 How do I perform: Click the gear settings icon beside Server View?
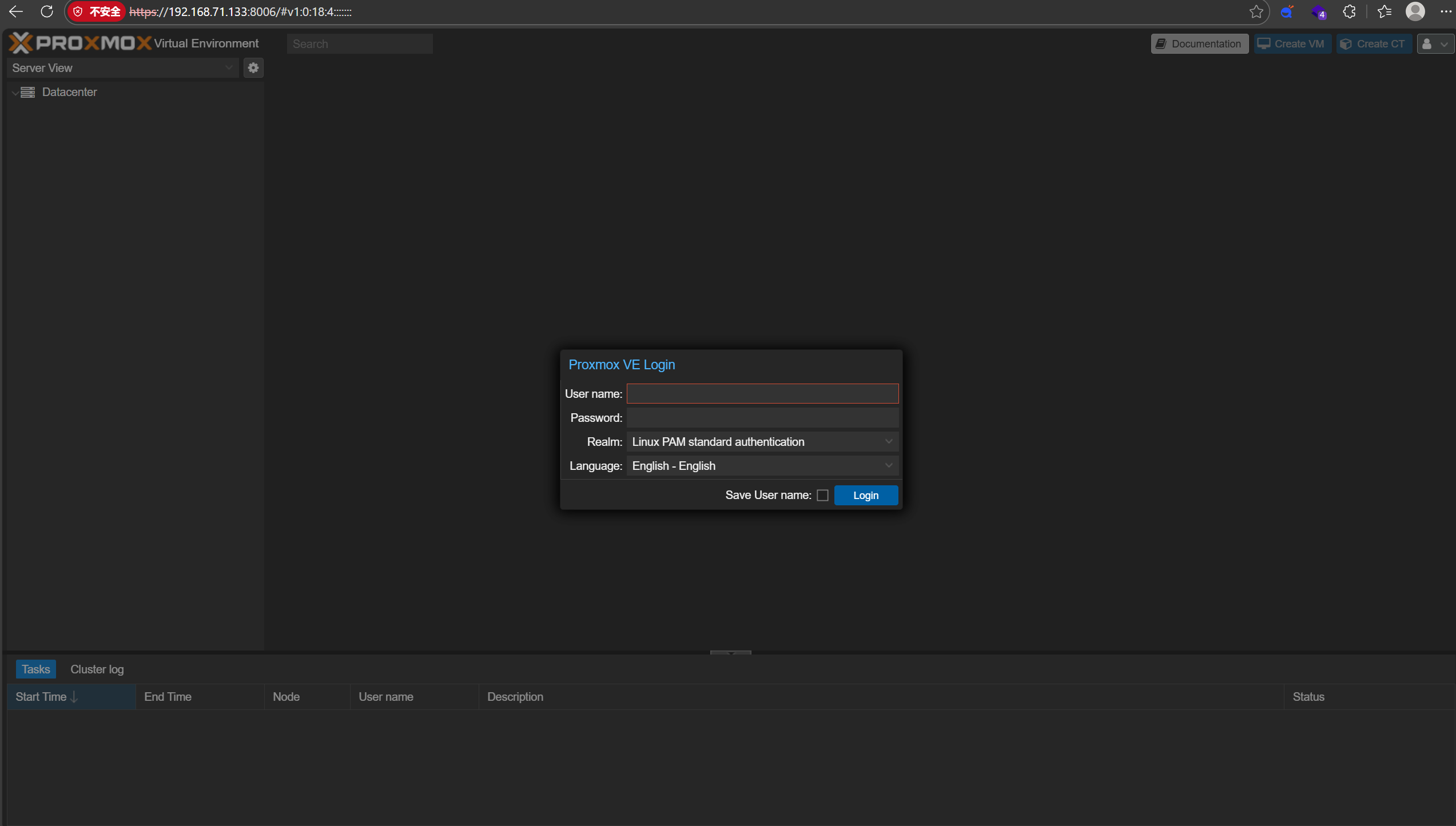pyautogui.click(x=253, y=68)
